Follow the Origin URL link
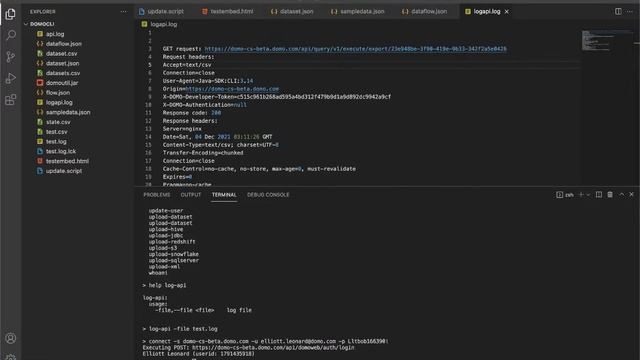 coord(232,89)
